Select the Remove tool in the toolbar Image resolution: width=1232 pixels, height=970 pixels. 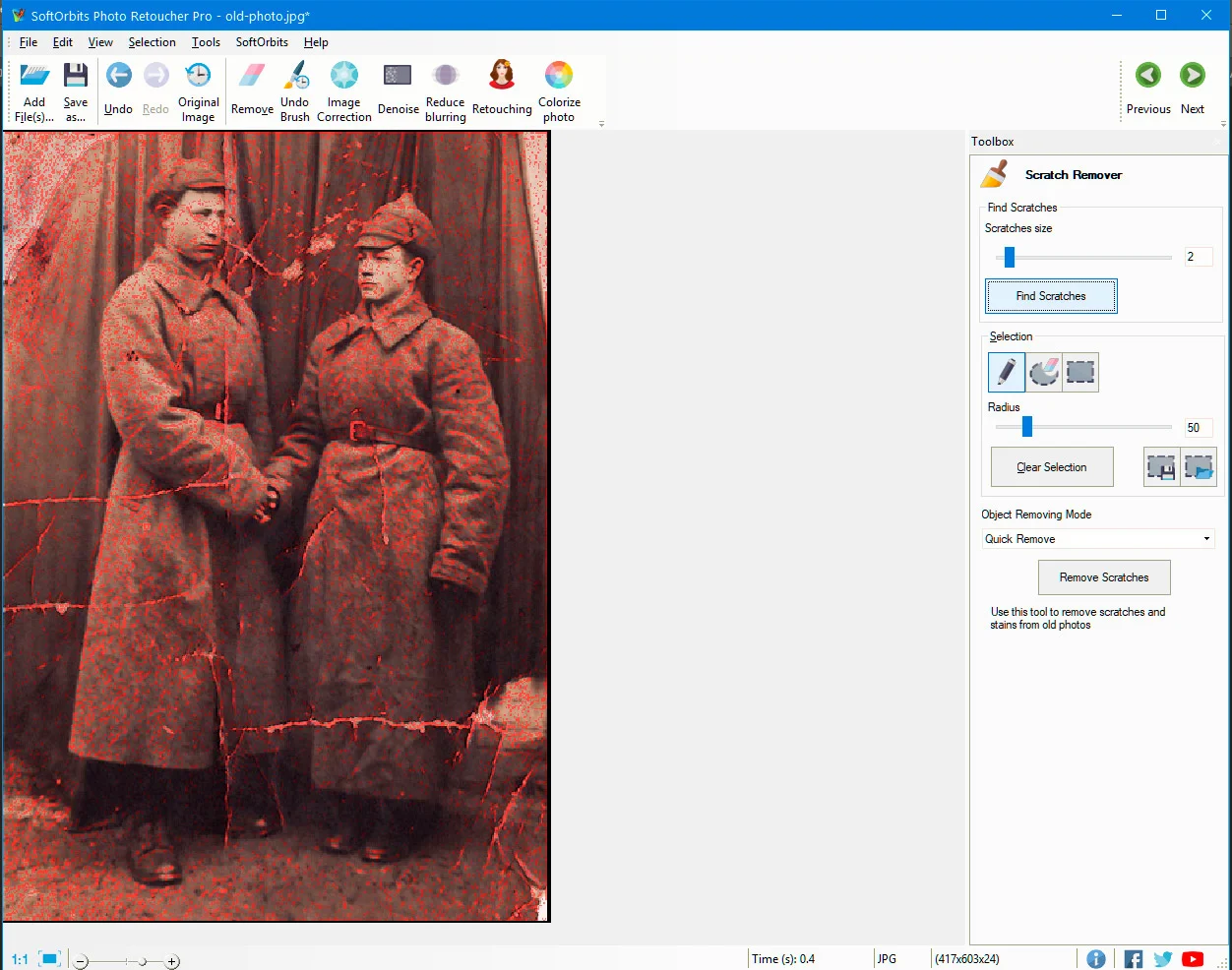(252, 87)
